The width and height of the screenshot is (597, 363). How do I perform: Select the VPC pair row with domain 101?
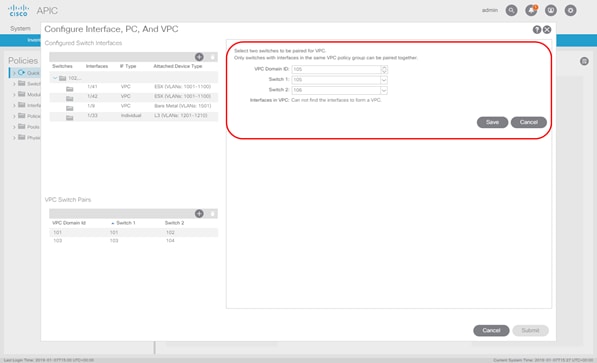pyautogui.click(x=133, y=232)
